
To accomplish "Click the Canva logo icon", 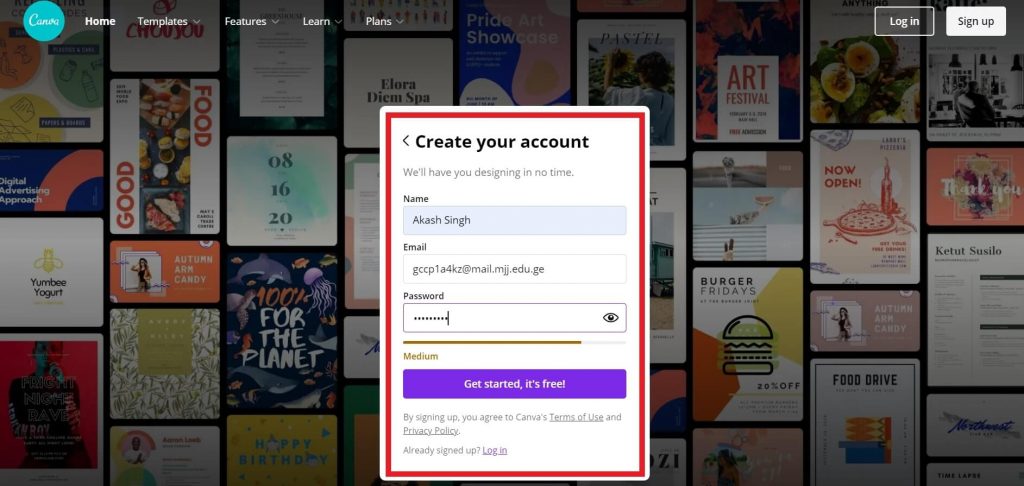I will tap(44, 21).
